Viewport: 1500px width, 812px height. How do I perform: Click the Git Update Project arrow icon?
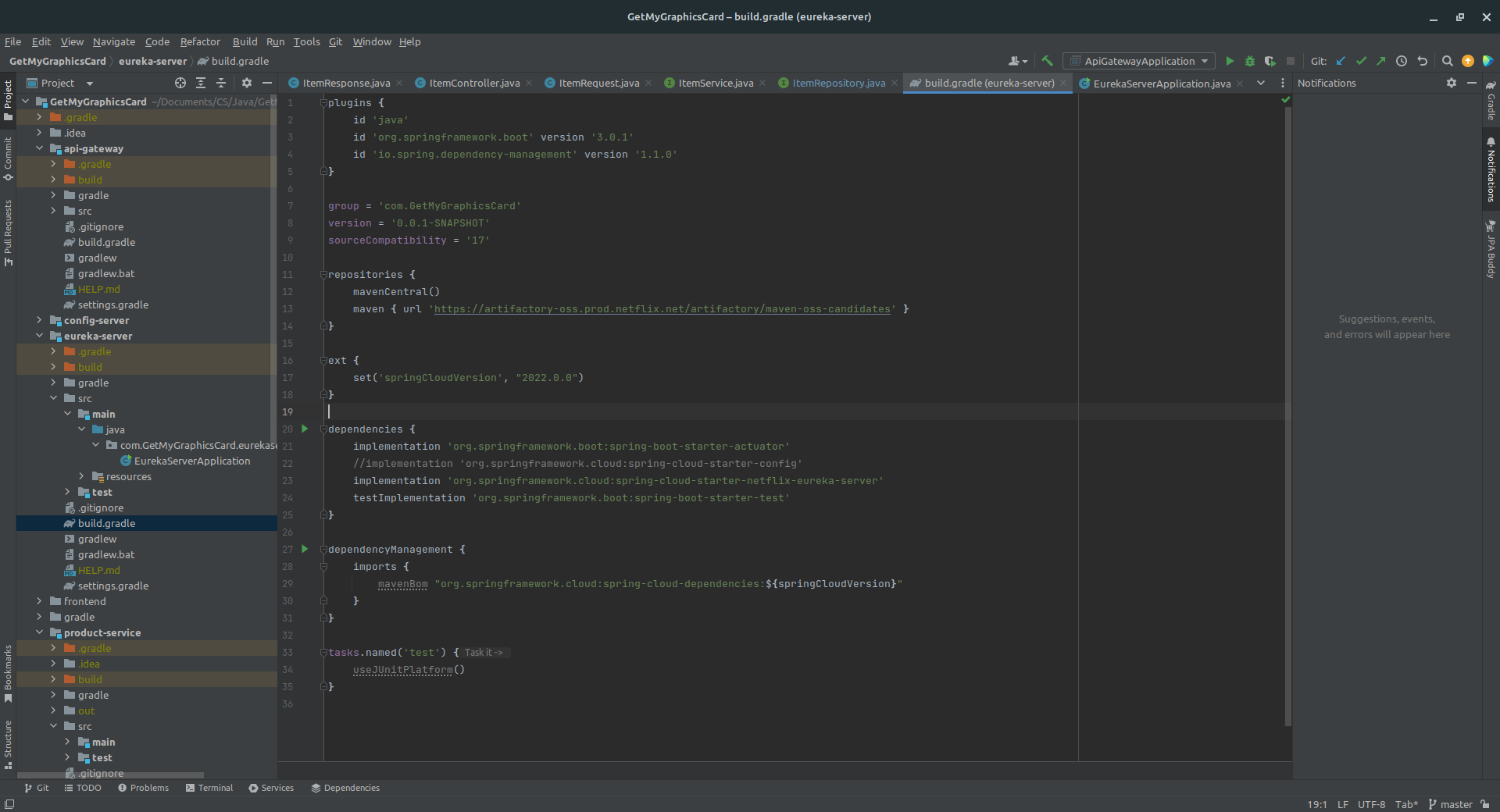click(x=1341, y=61)
